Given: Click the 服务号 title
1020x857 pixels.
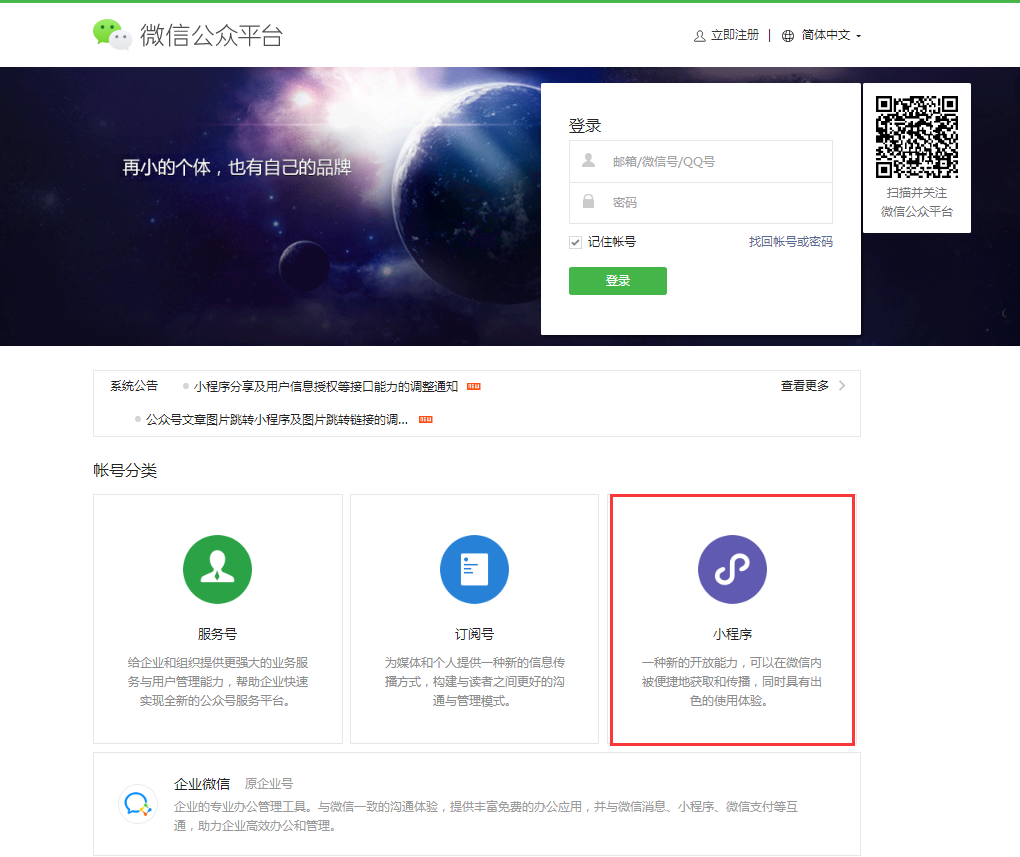Looking at the screenshot, I should [217, 634].
